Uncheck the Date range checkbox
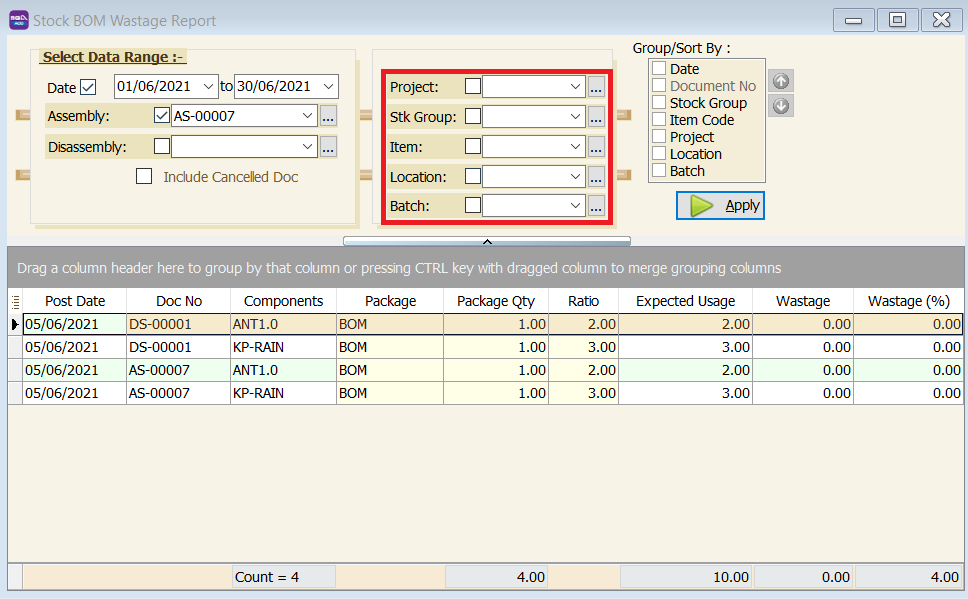The width and height of the screenshot is (968, 599). (89, 87)
